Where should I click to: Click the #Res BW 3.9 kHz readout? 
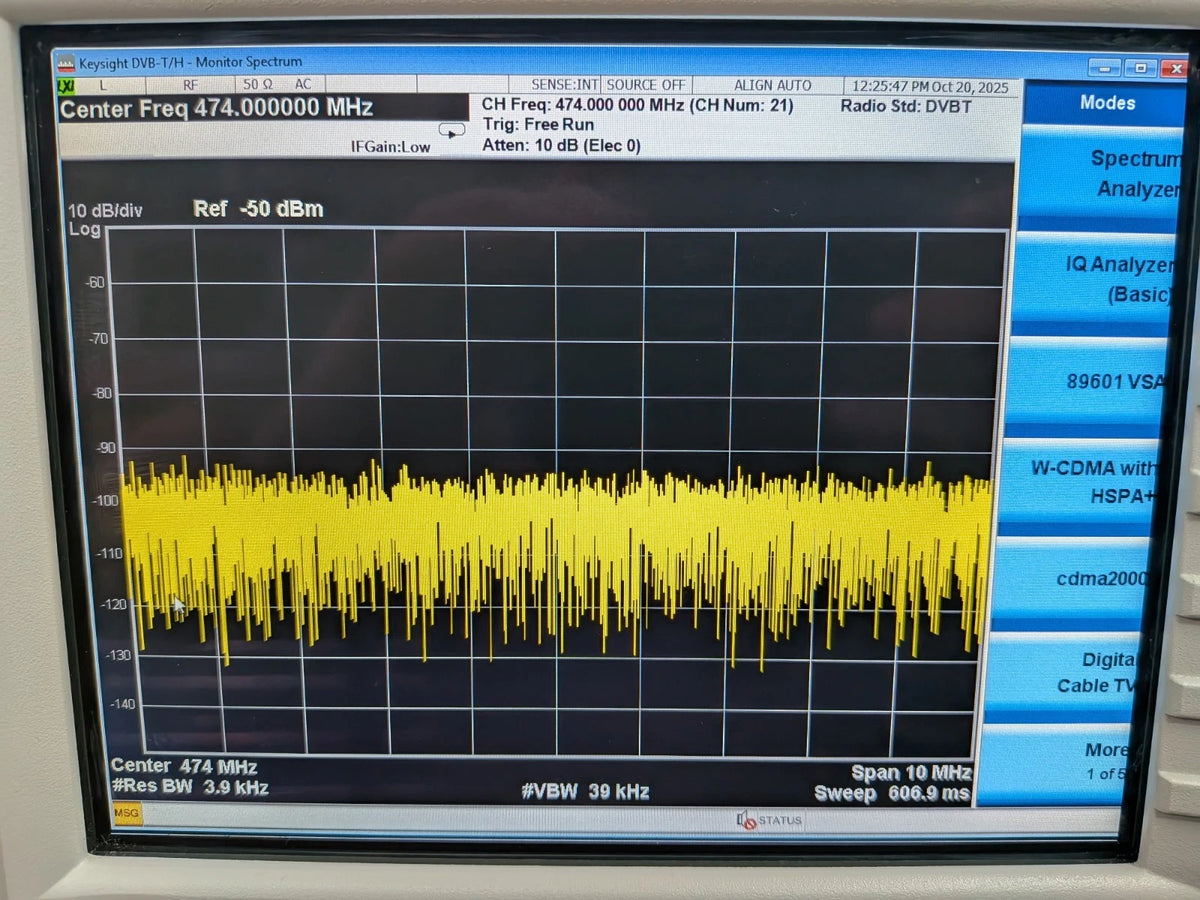point(190,787)
